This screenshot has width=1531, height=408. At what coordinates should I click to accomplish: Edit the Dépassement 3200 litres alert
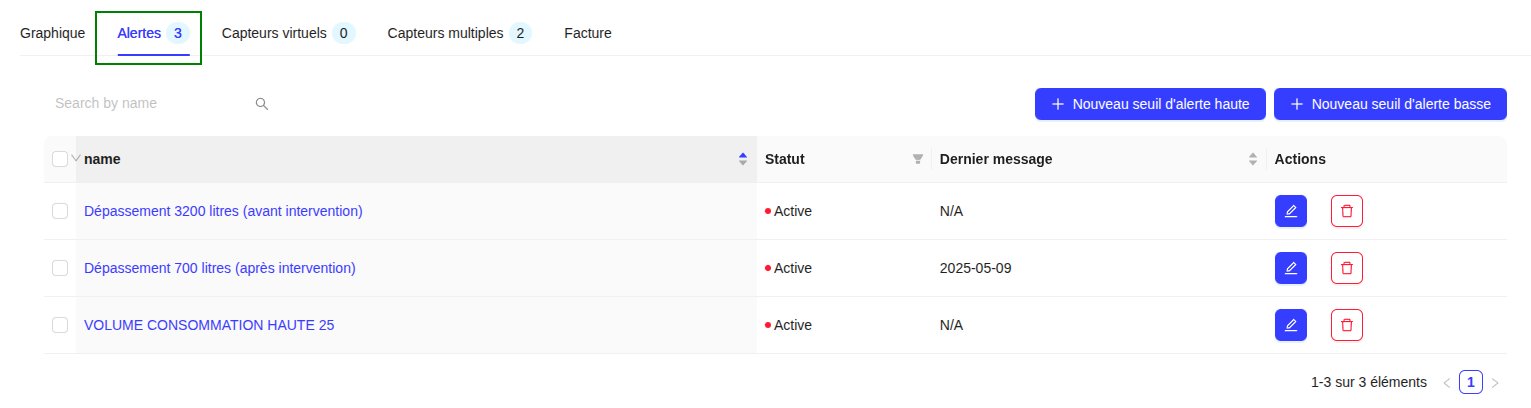[x=1290, y=211]
